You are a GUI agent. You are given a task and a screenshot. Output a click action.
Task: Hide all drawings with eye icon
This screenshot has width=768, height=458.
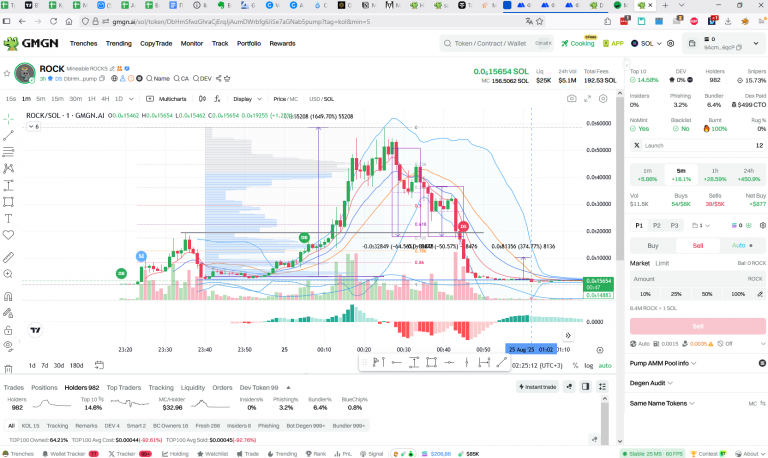[8, 346]
